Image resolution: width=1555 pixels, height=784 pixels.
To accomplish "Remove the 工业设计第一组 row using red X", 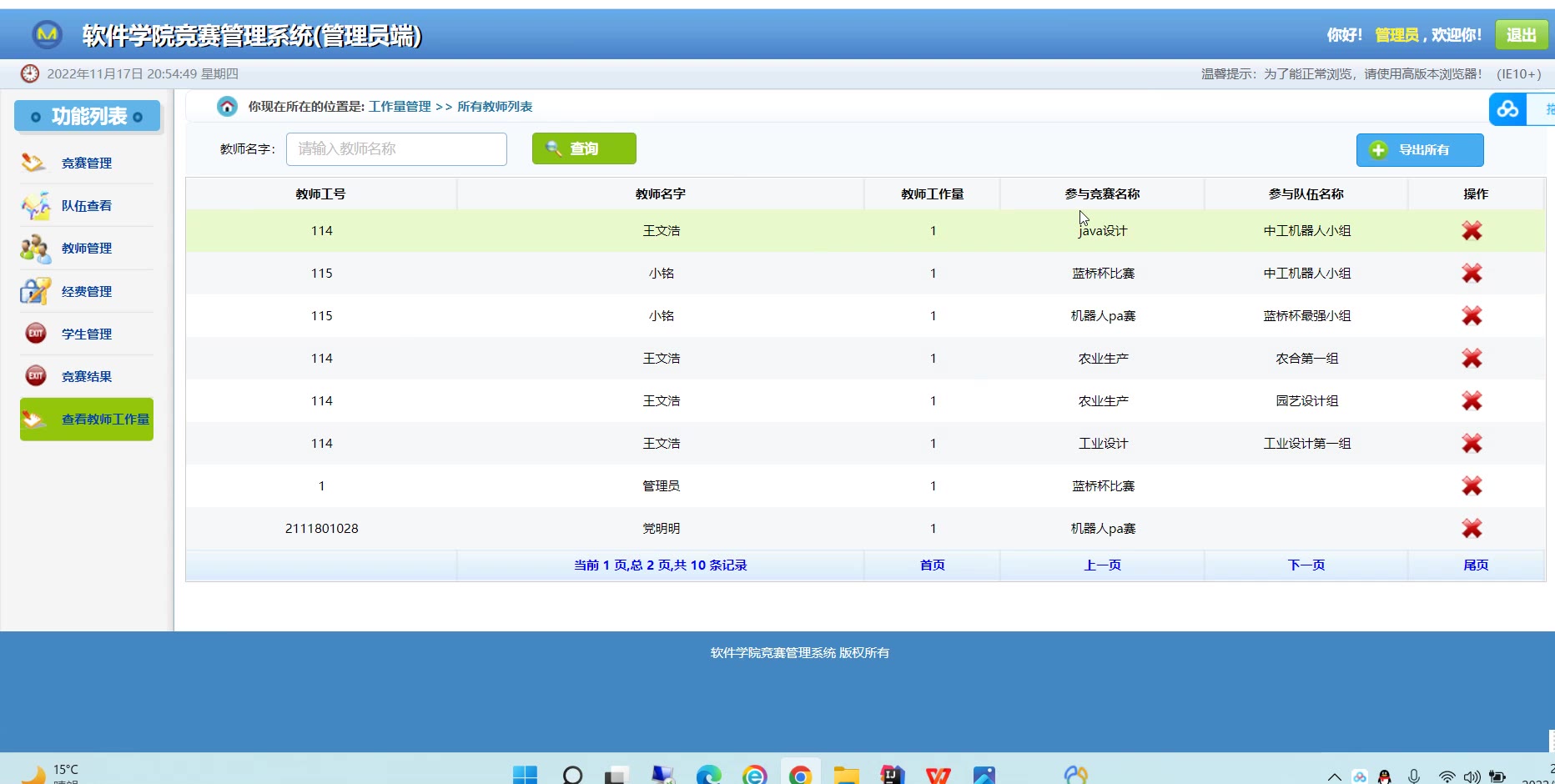I will tap(1472, 444).
